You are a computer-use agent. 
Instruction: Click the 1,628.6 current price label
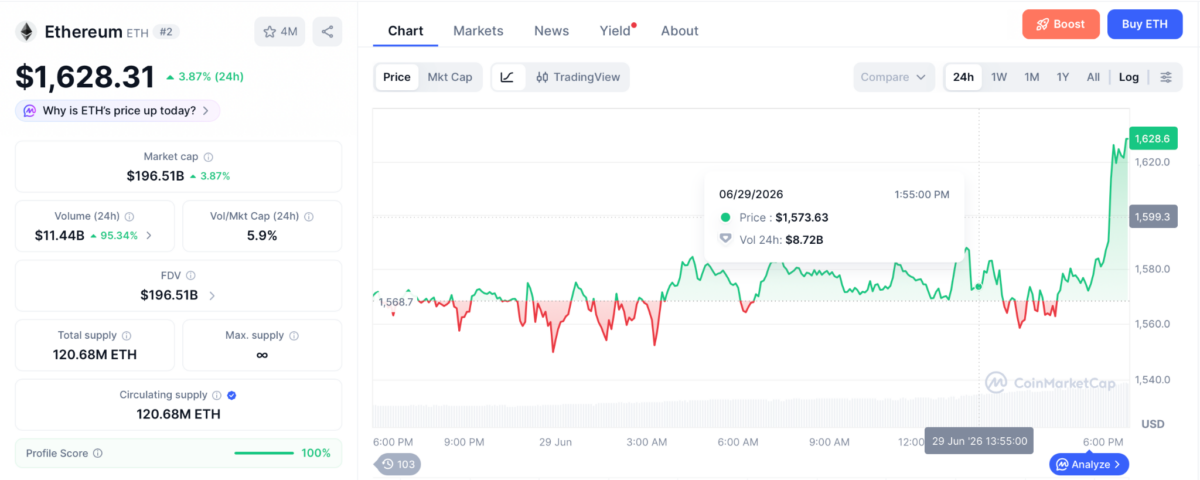click(x=1151, y=139)
